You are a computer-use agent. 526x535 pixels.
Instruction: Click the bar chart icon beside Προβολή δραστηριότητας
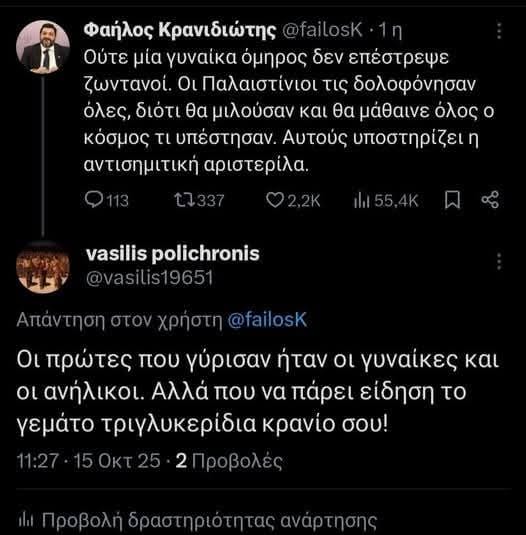coord(26,521)
